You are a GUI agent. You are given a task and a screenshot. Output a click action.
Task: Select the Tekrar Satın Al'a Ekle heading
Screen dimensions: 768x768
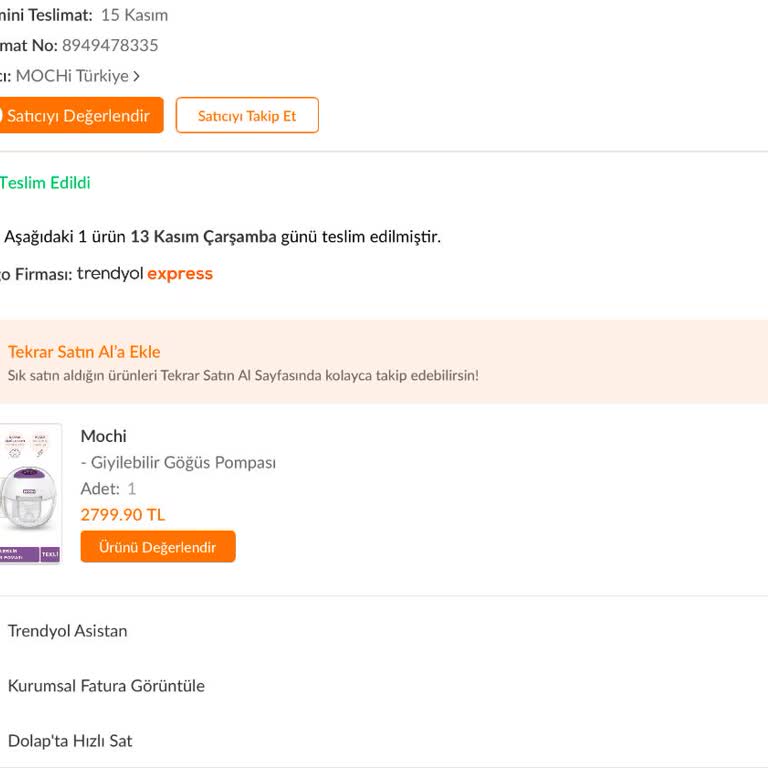click(84, 352)
